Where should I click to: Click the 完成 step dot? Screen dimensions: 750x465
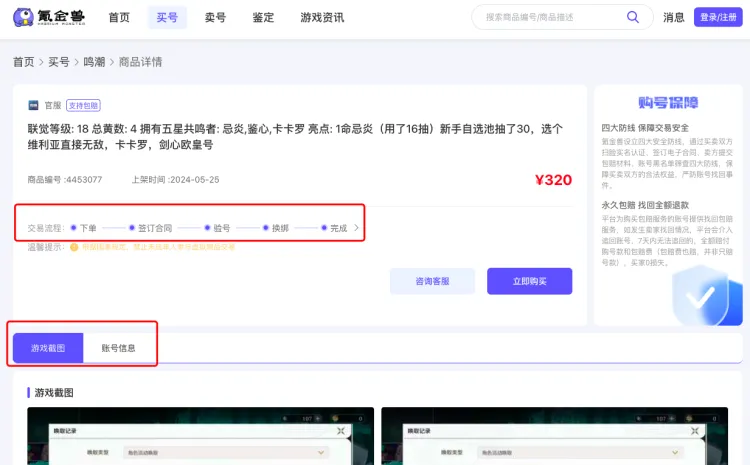pos(324,228)
